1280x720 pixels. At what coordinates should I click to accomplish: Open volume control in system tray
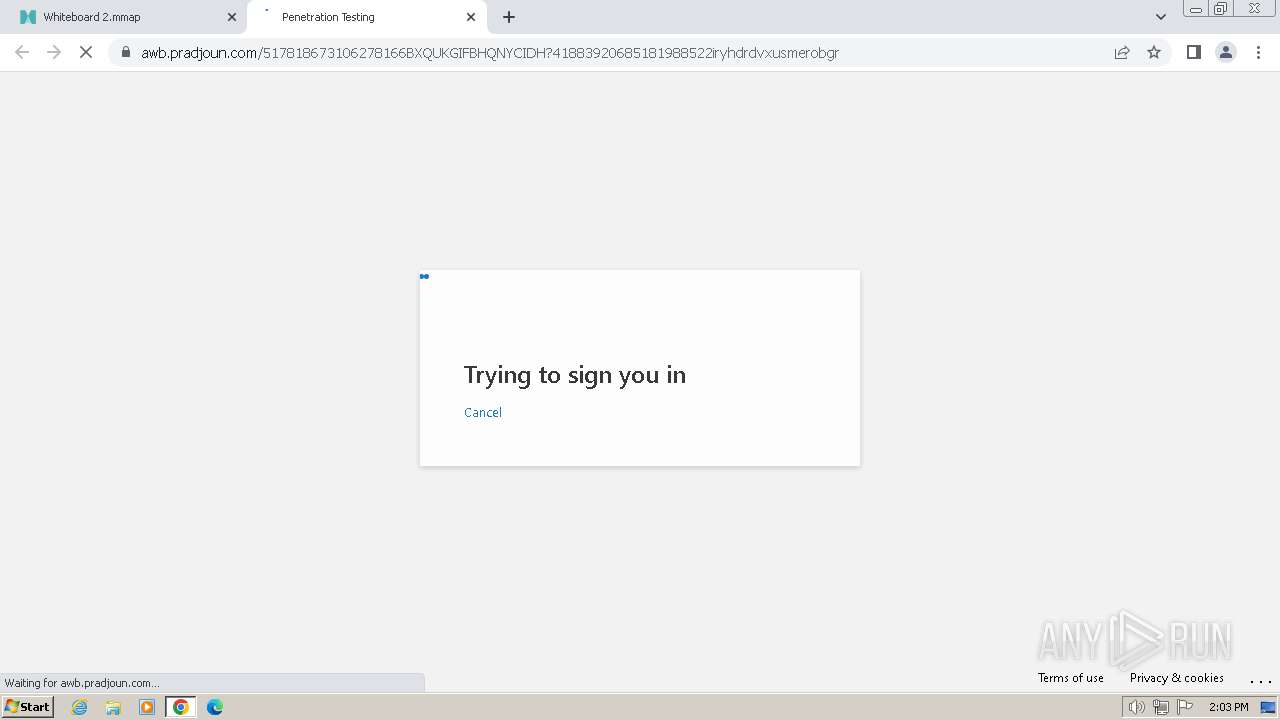coord(1136,707)
